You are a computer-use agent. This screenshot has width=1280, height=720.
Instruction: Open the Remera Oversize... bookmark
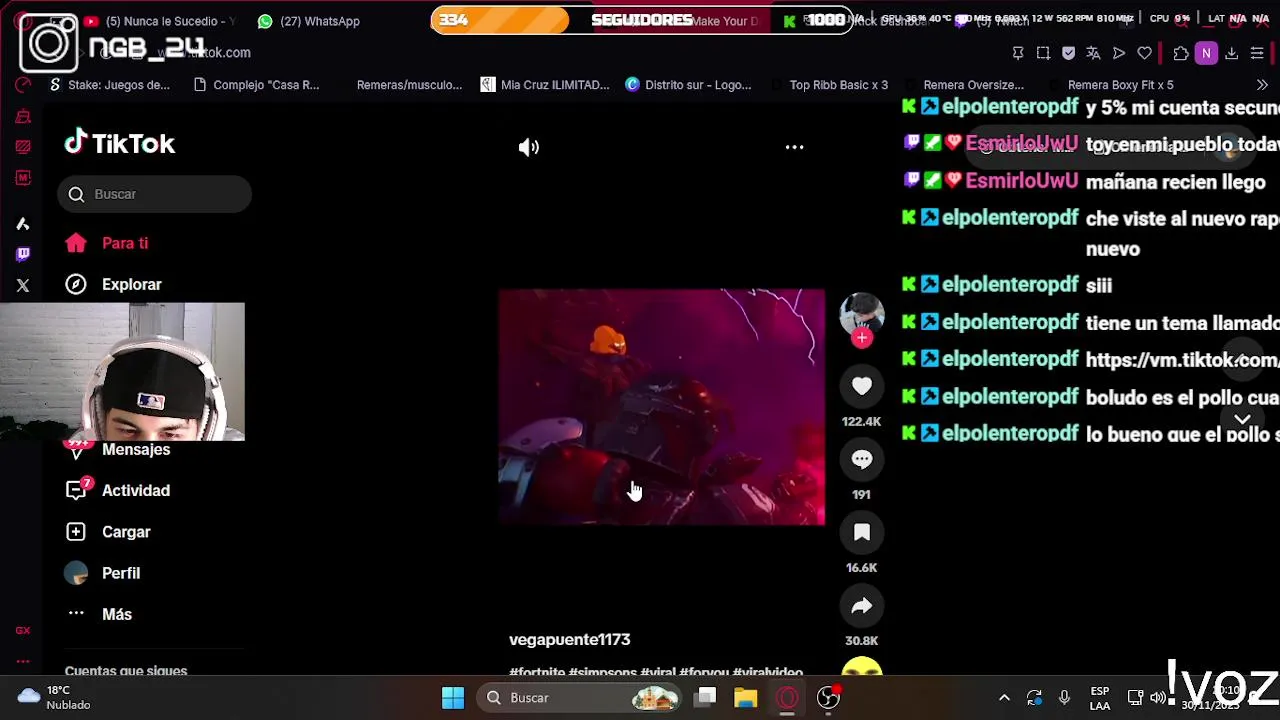coord(964,85)
